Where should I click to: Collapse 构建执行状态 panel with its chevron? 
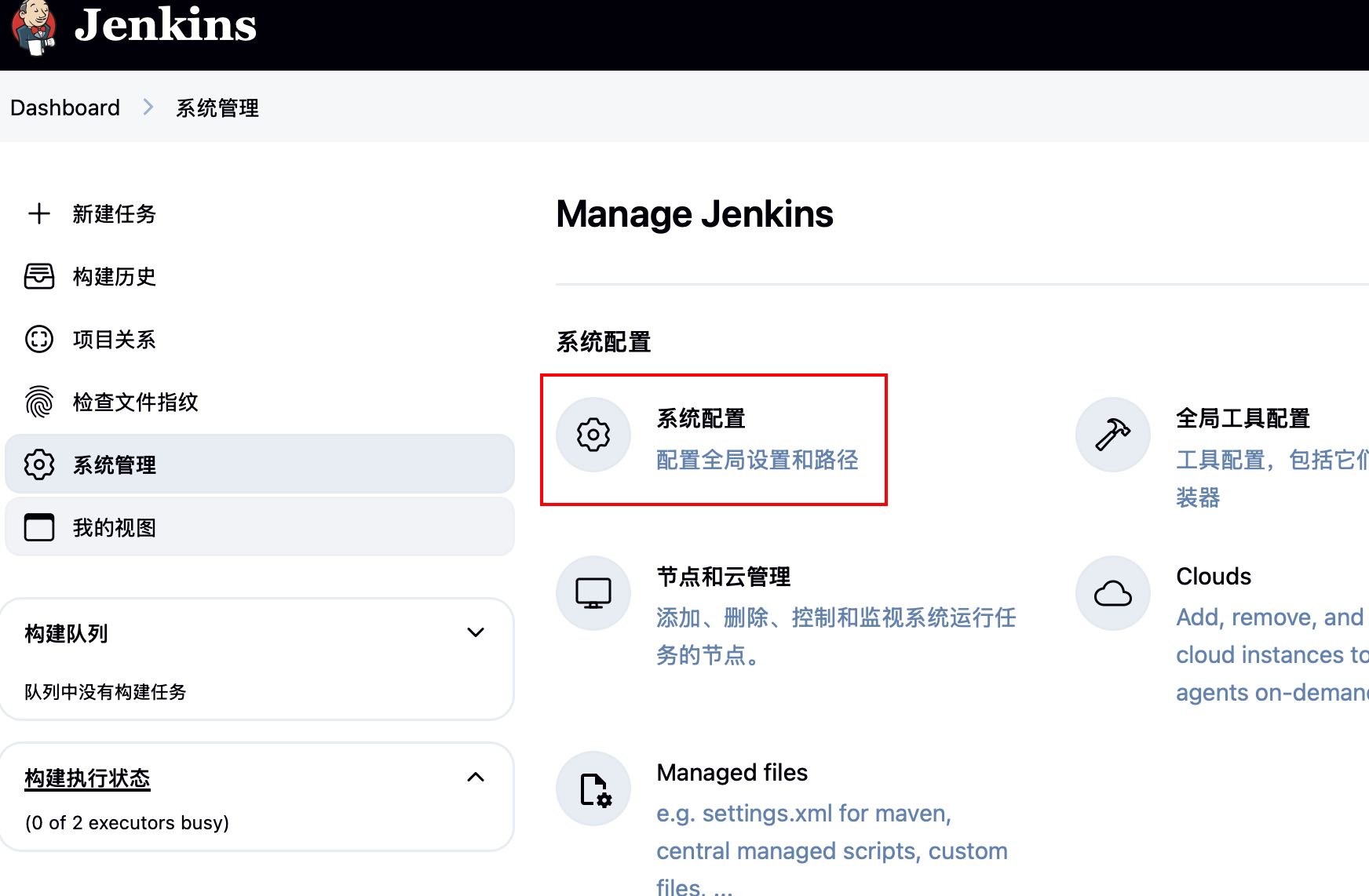coord(476,778)
